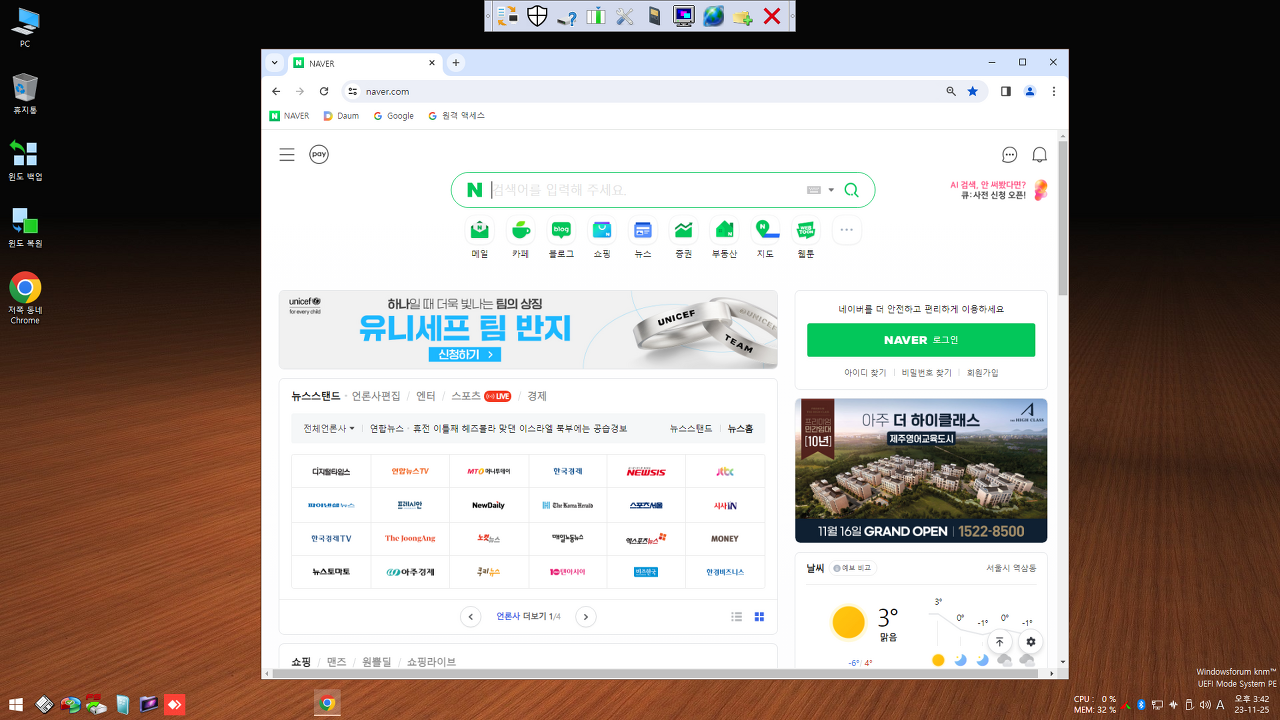Bookmark page with Chrome star icon
1280x720 pixels.
(973, 91)
